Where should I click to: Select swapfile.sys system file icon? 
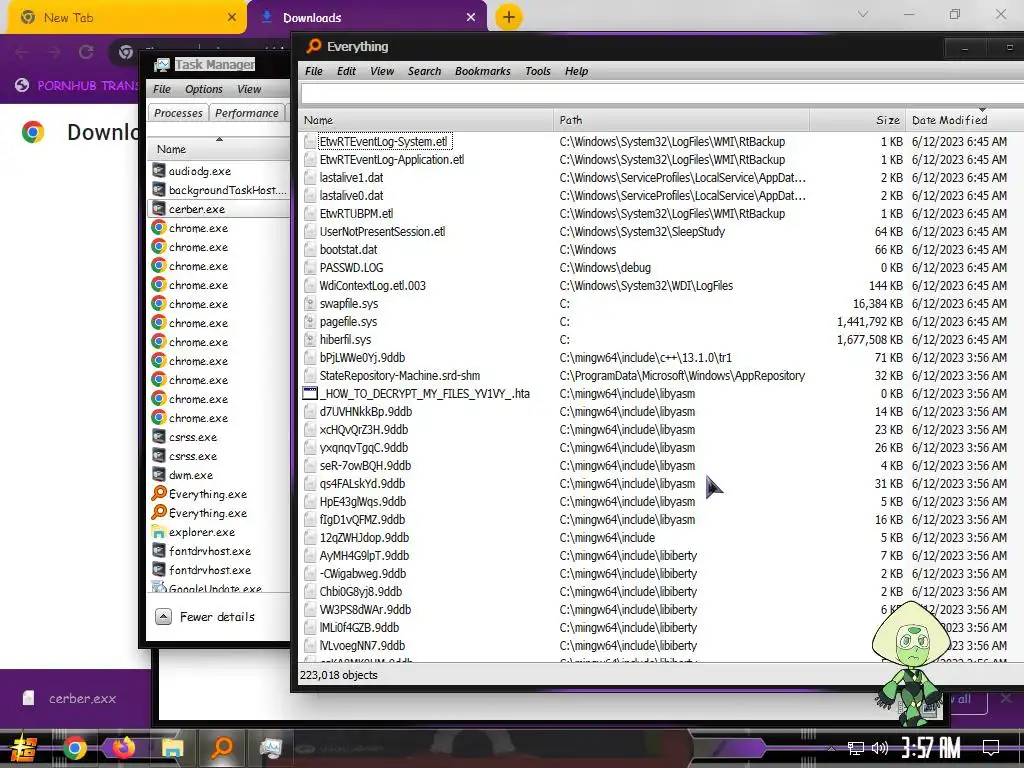tap(310, 304)
